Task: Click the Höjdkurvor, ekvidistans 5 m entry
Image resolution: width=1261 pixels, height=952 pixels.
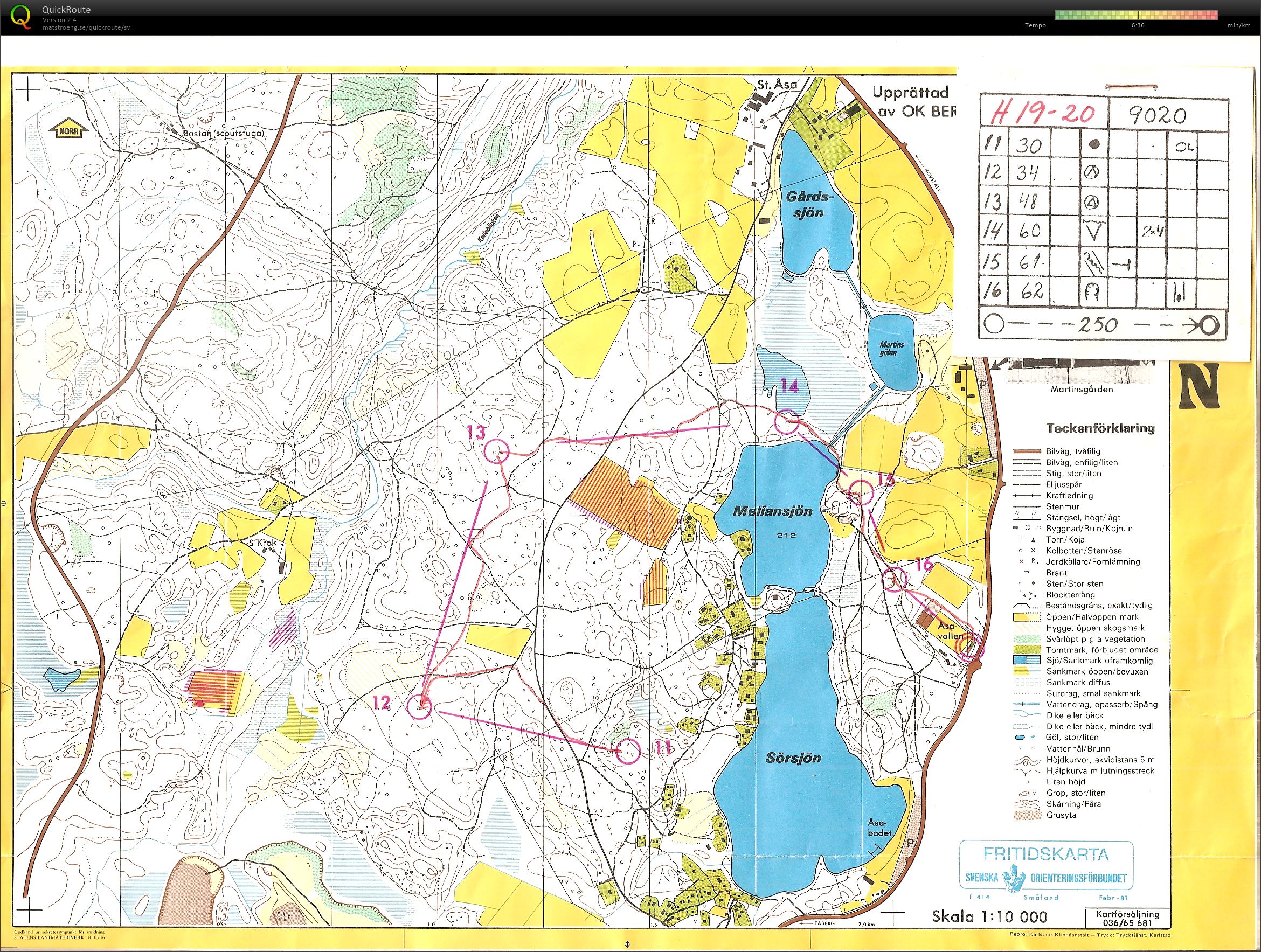Action: [x=1100, y=760]
